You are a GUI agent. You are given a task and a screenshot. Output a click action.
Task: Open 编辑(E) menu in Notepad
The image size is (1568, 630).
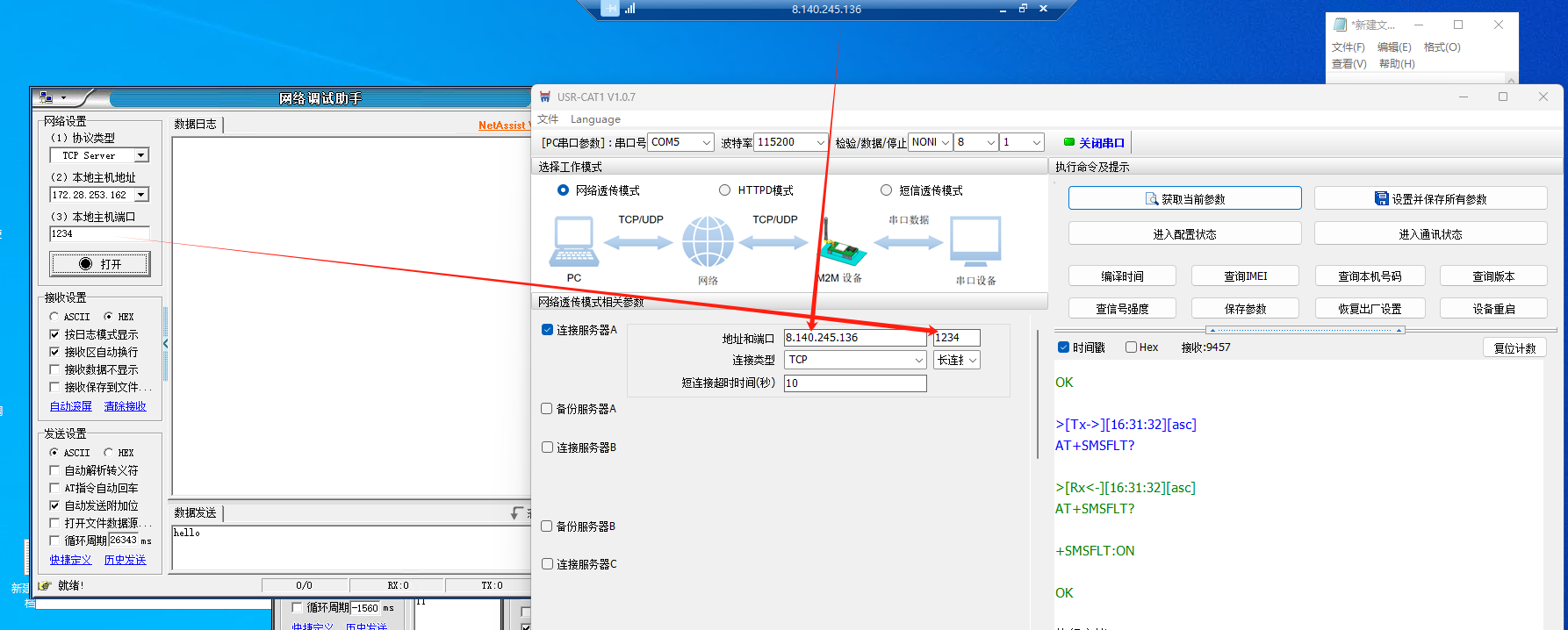pos(1394,47)
